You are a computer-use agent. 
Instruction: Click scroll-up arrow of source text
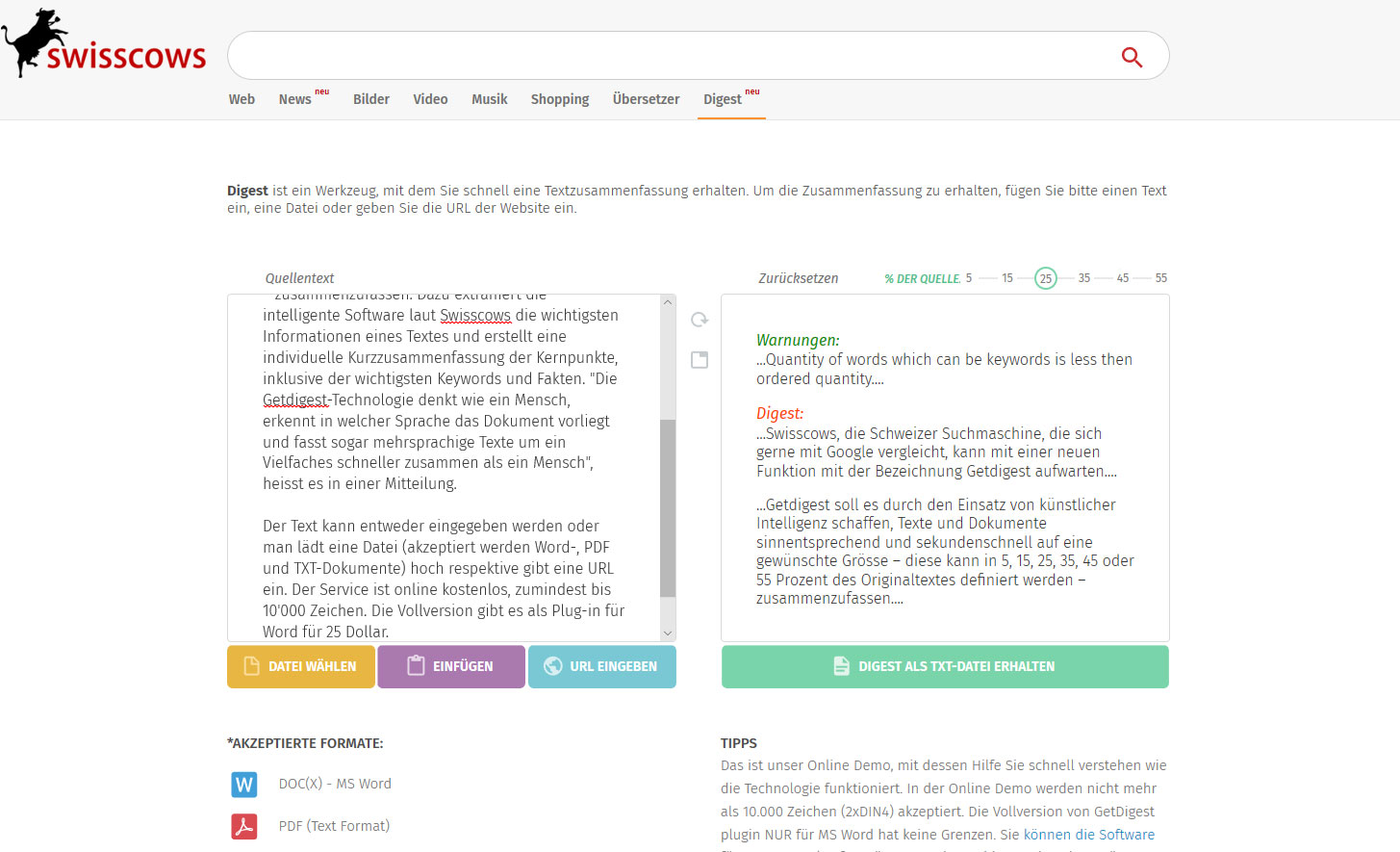coord(668,302)
